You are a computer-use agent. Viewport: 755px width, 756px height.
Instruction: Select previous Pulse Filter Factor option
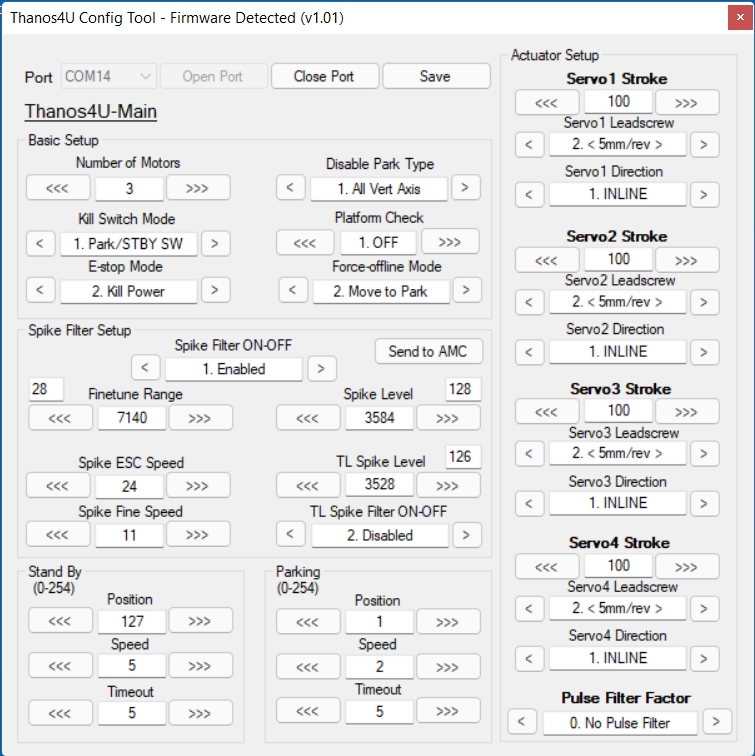pos(522,722)
